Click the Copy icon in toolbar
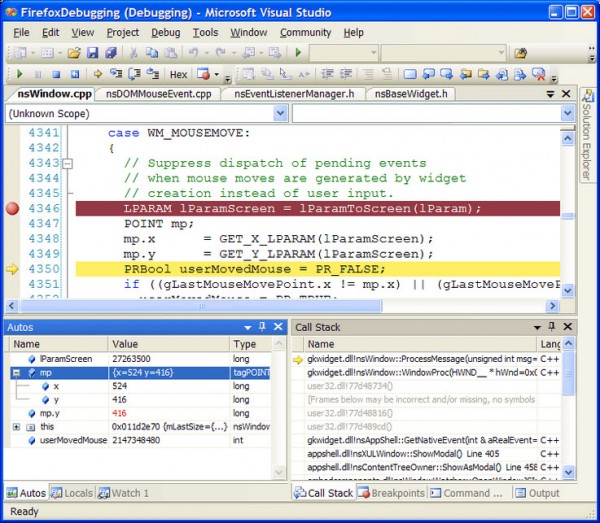 152,52
